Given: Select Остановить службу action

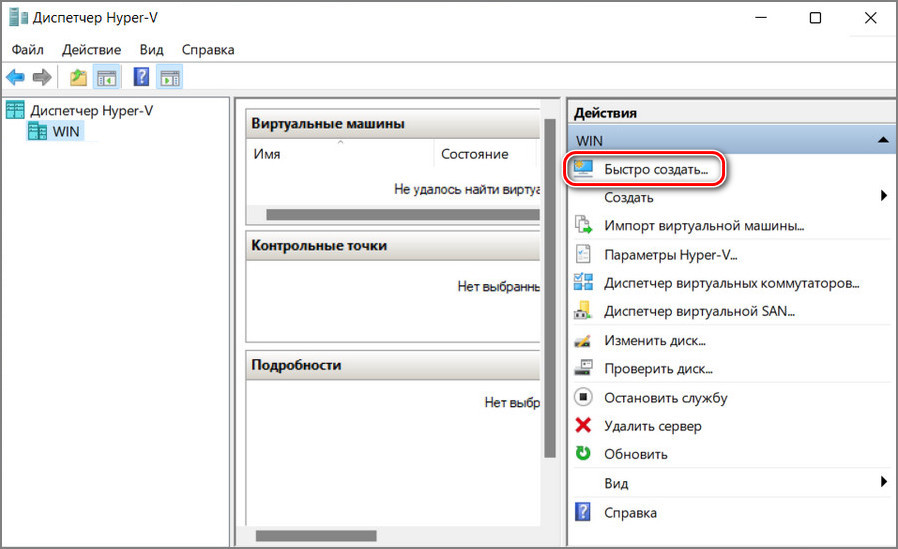Looking at the screenshot, I should coord(665,398).
